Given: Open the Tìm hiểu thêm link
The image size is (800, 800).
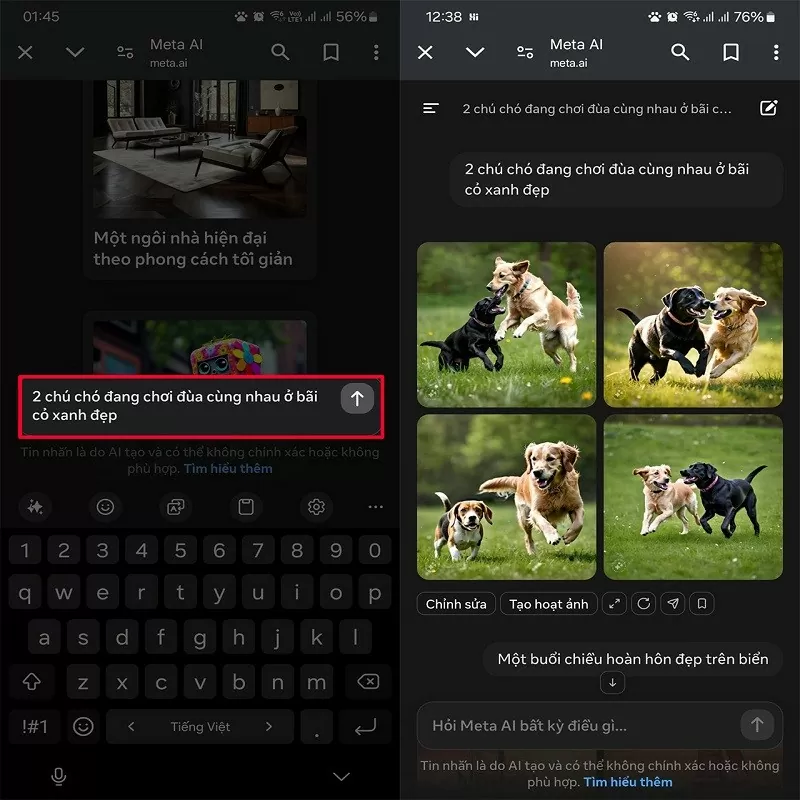Looking at the screenshot, I should (x=627, y=782).
